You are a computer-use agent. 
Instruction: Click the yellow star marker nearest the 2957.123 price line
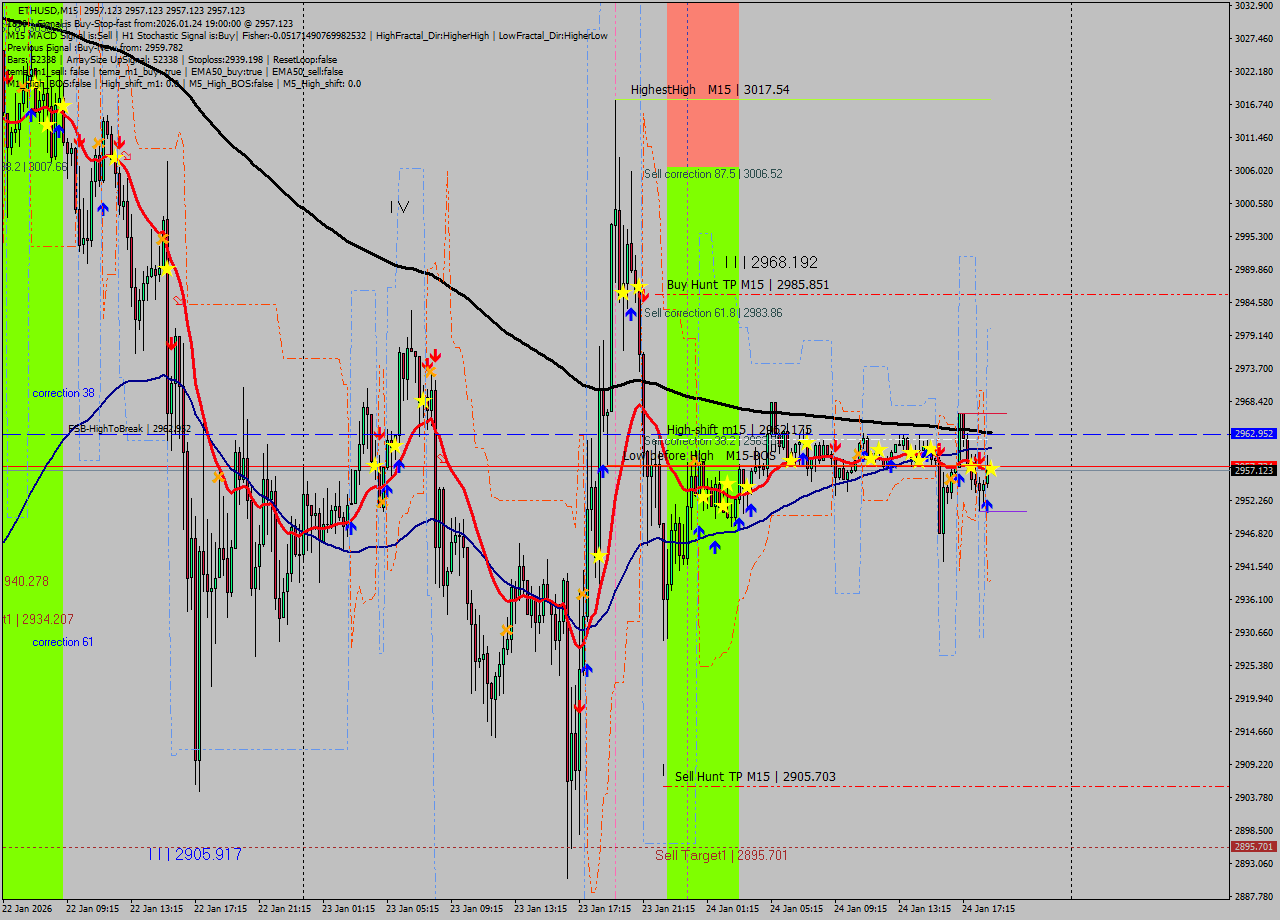click(x=991, y=469)
